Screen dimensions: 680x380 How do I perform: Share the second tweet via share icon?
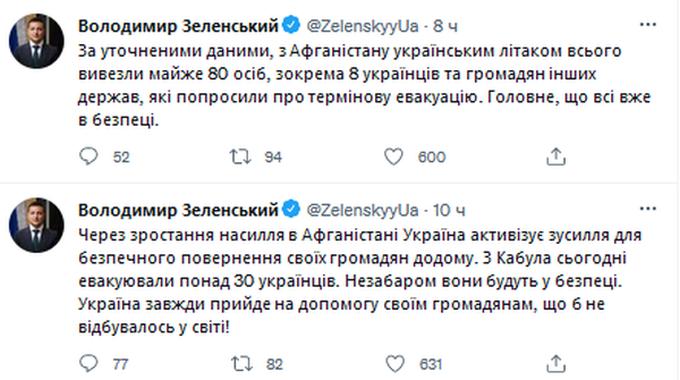(x=556, y=364)
